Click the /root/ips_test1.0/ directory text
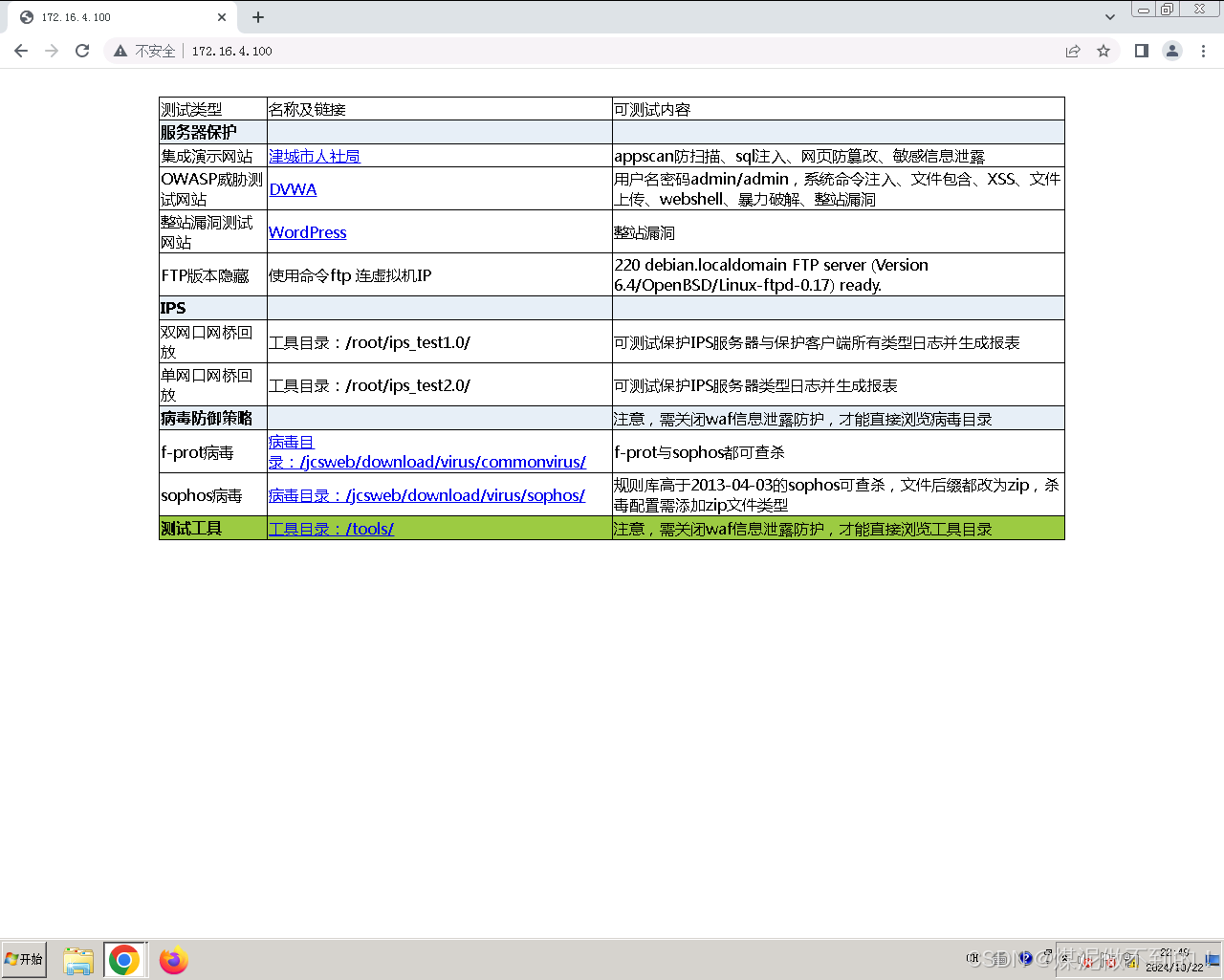This screenshot has height=980, width=1224. (x=407, y=342)
